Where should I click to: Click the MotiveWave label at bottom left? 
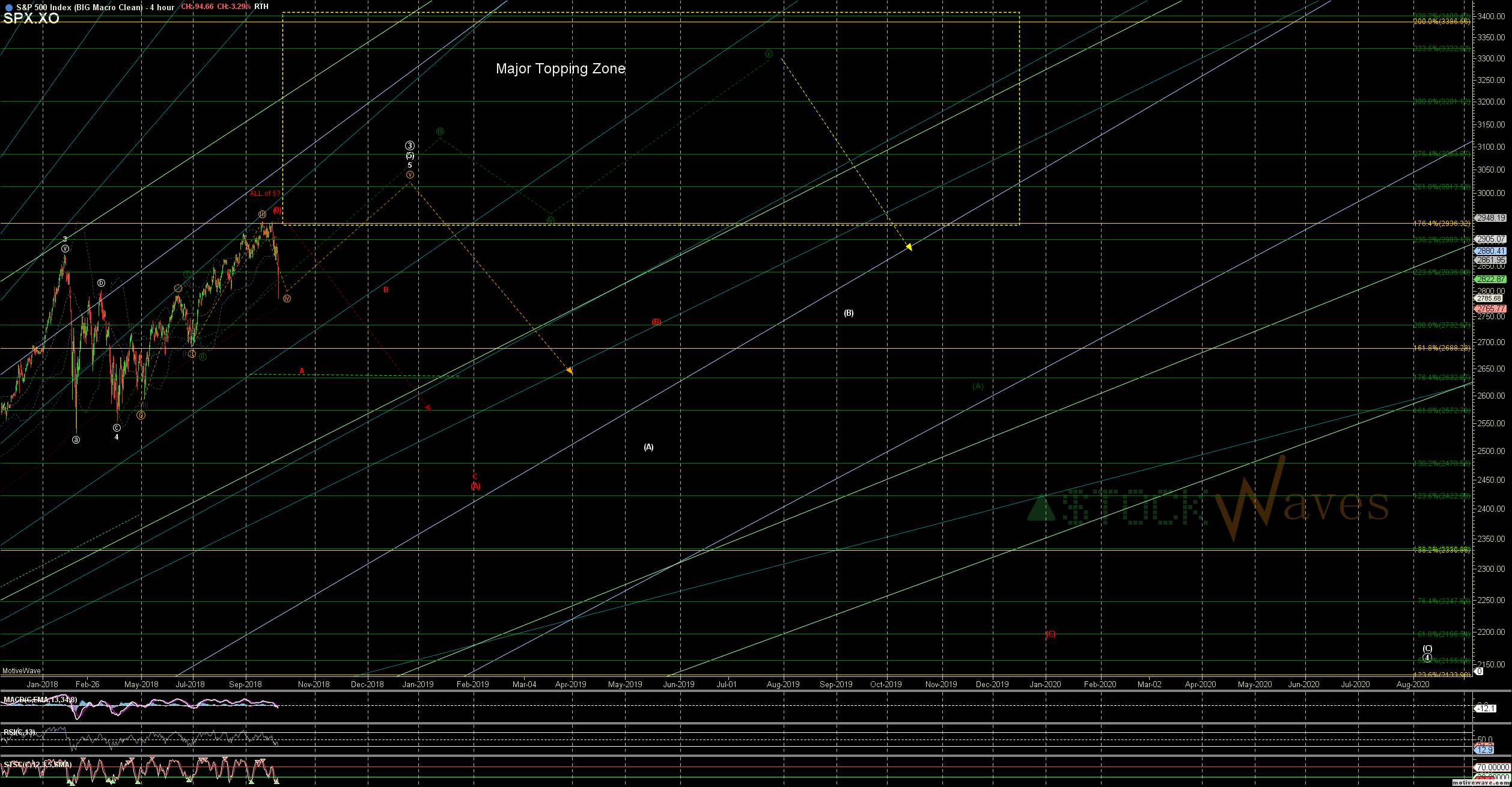[22, 671]
